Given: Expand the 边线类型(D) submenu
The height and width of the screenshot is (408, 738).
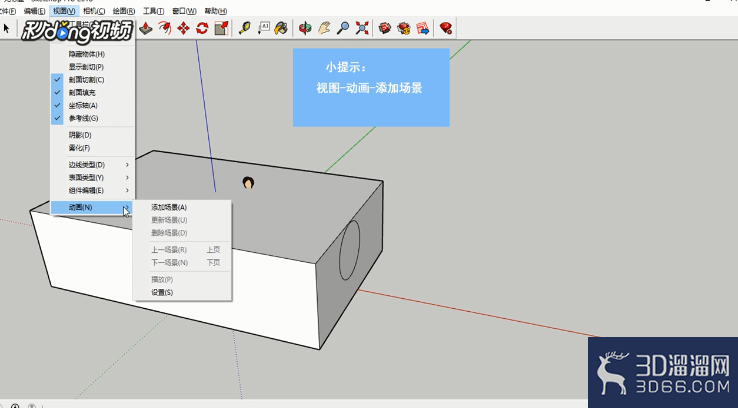Looking at the screenshot, I should [x=92, y=165].
